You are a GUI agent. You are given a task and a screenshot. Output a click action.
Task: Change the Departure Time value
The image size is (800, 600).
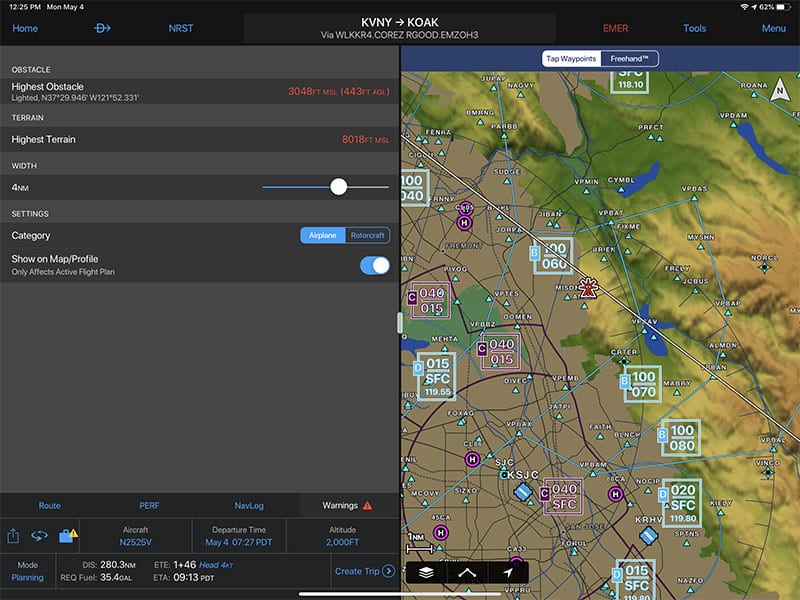(239, 536)
